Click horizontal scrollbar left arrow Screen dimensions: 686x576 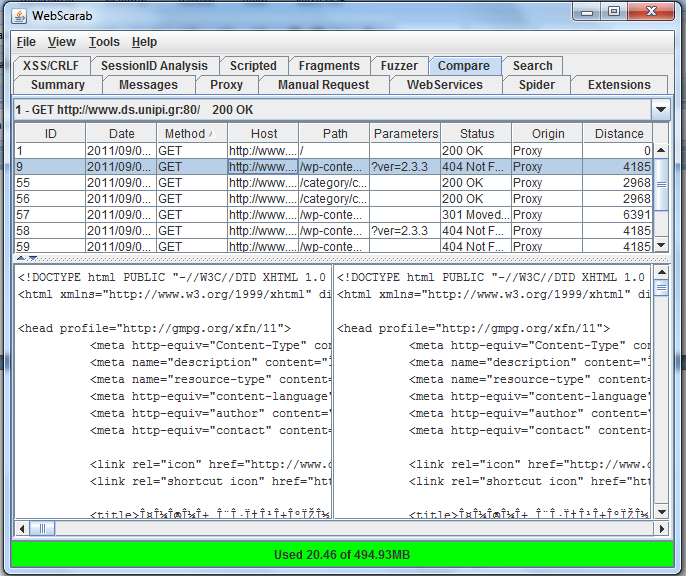coord(22,529)
